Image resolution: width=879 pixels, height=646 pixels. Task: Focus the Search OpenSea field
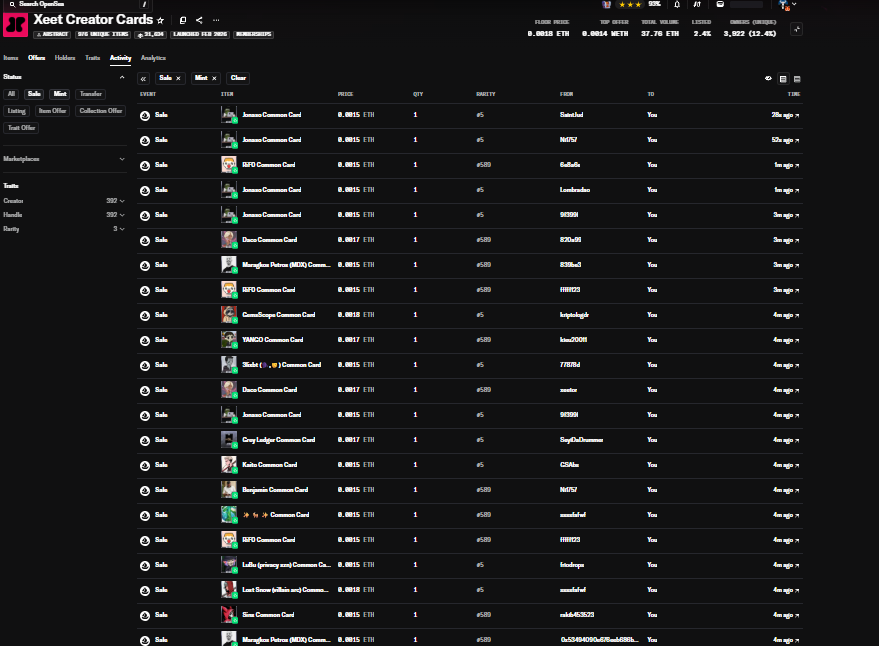point(78,4)
